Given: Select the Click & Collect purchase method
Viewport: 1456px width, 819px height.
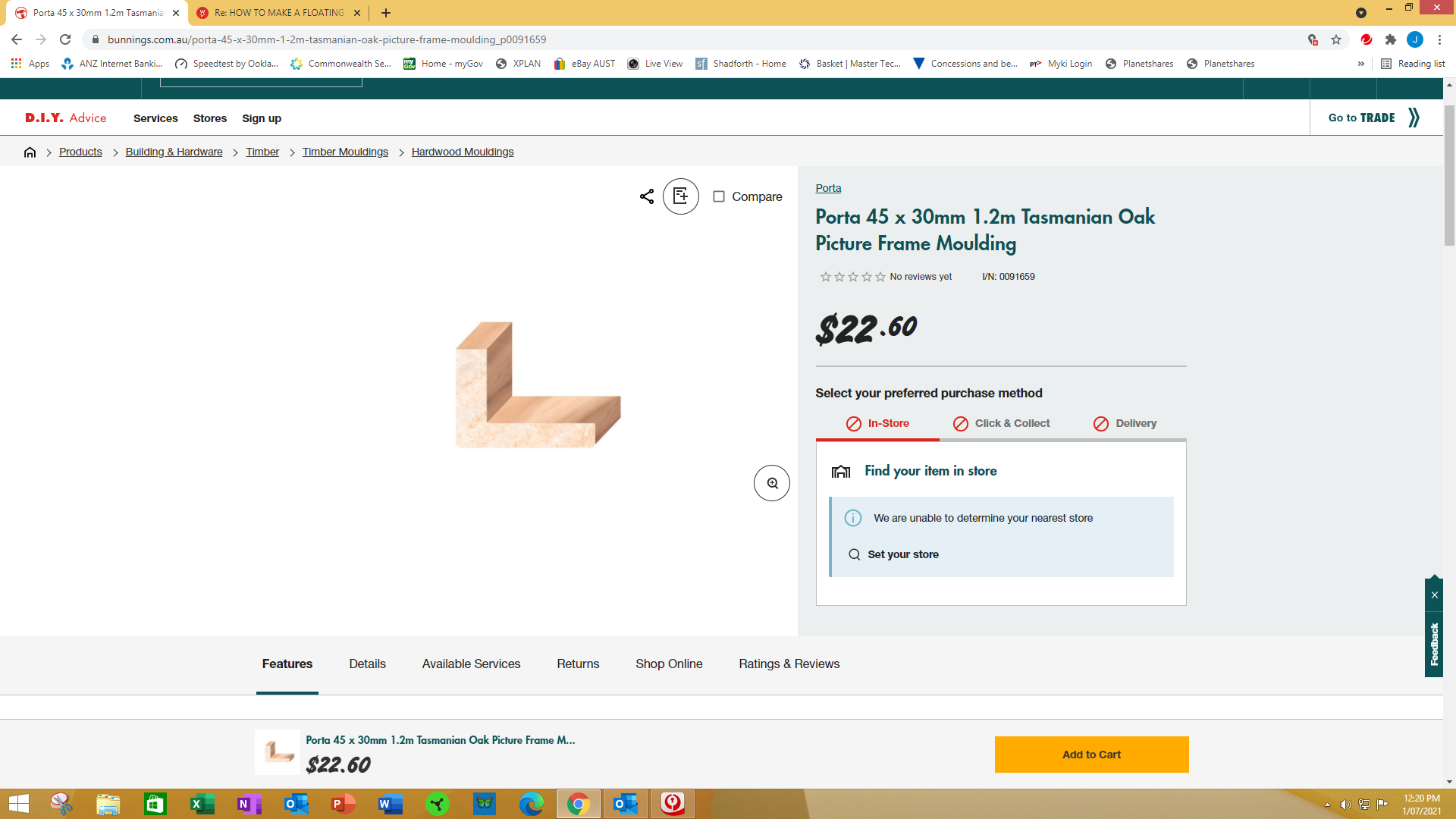Looking at the screenshot, I should coord(1001,423).
